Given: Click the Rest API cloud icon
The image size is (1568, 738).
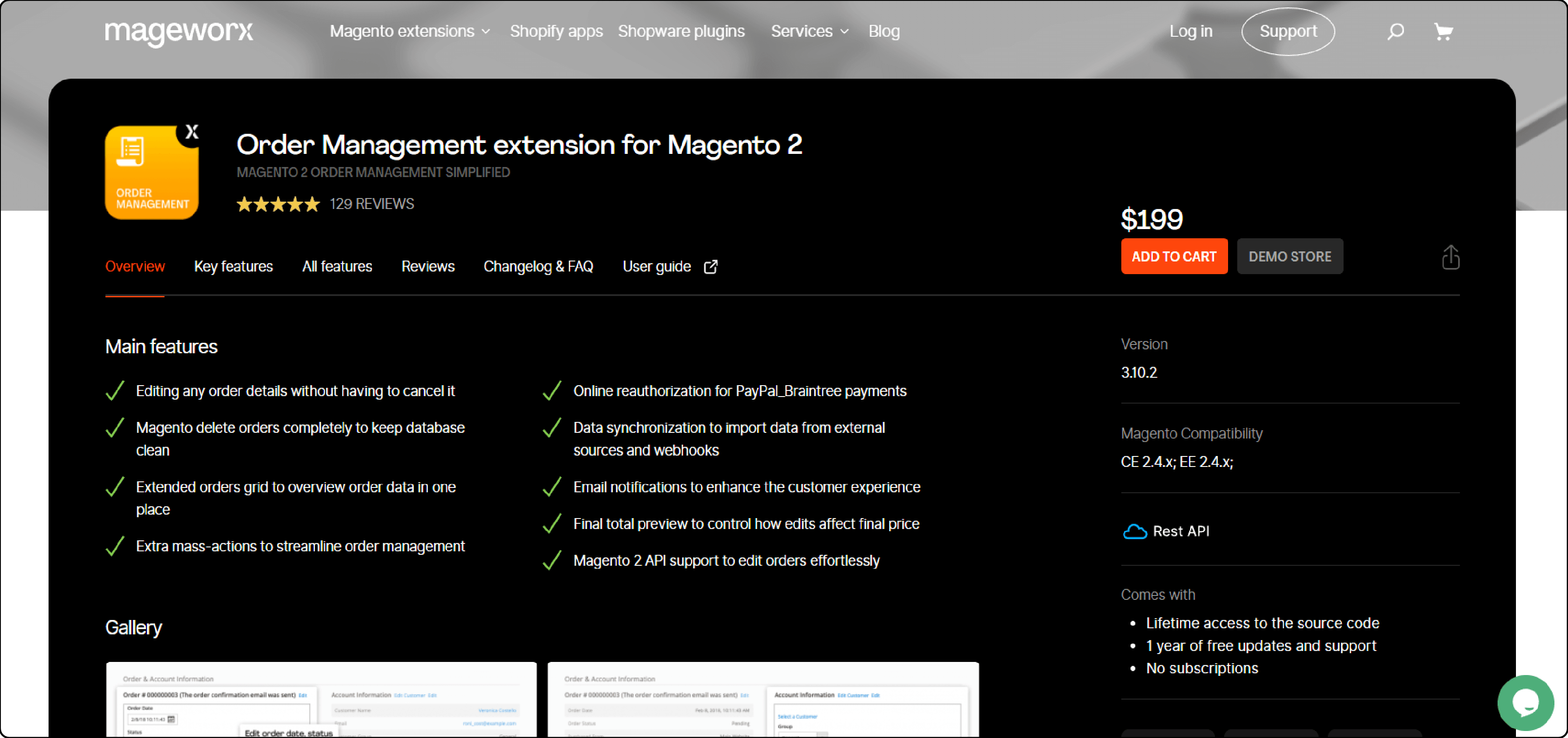Looking at the screenshot, I should click(1134, 531).
